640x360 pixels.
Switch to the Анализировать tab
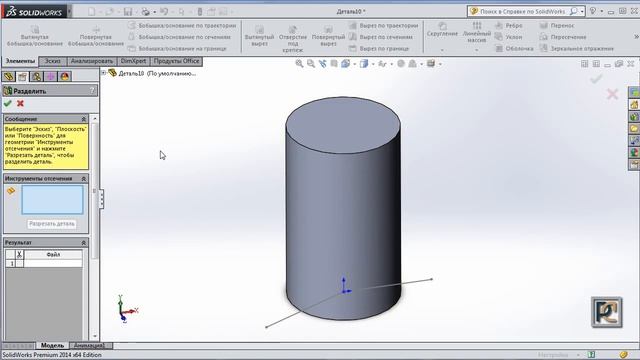[x=92, y=61]
